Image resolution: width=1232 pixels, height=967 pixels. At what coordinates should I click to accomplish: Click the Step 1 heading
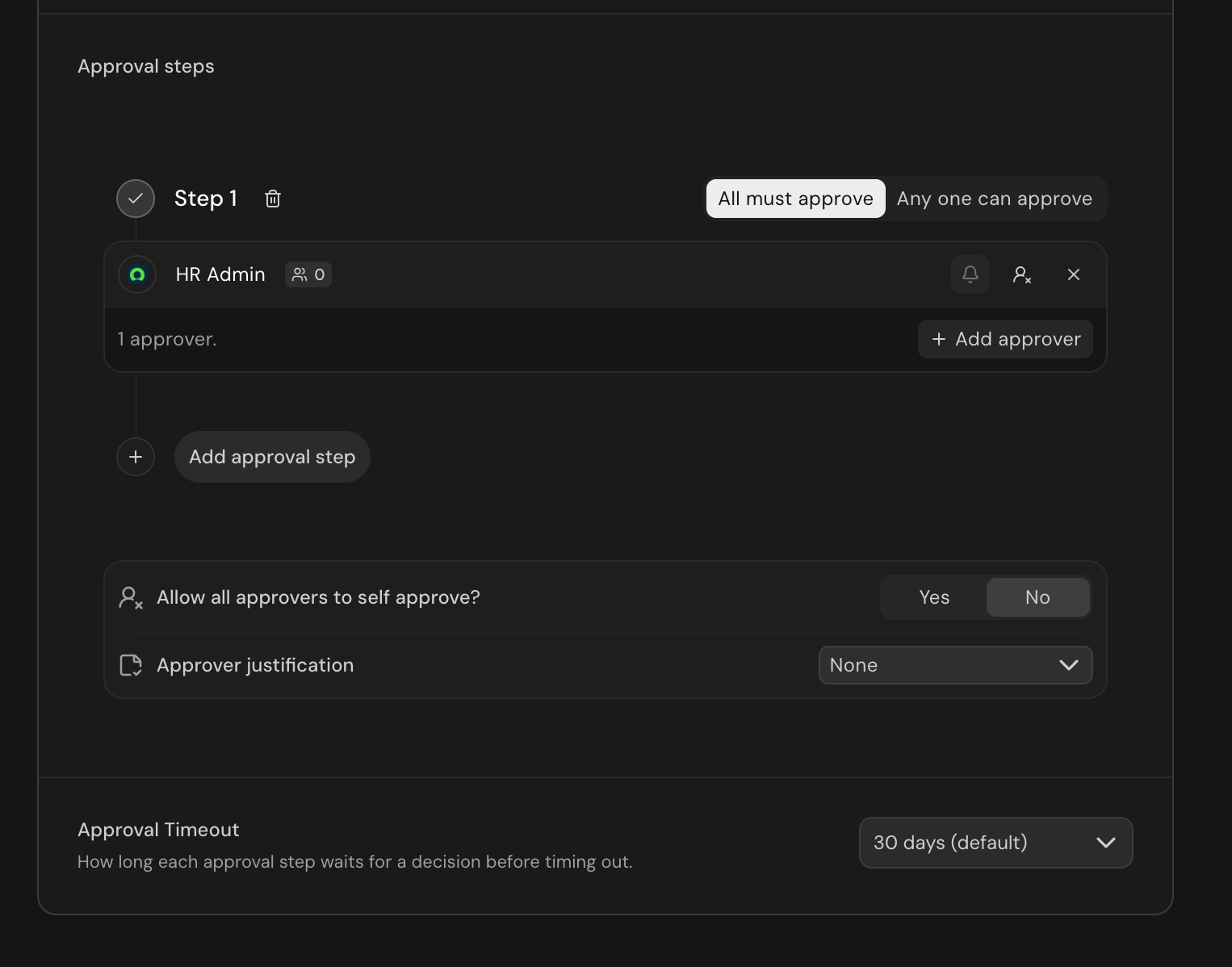tap(206, 199)
